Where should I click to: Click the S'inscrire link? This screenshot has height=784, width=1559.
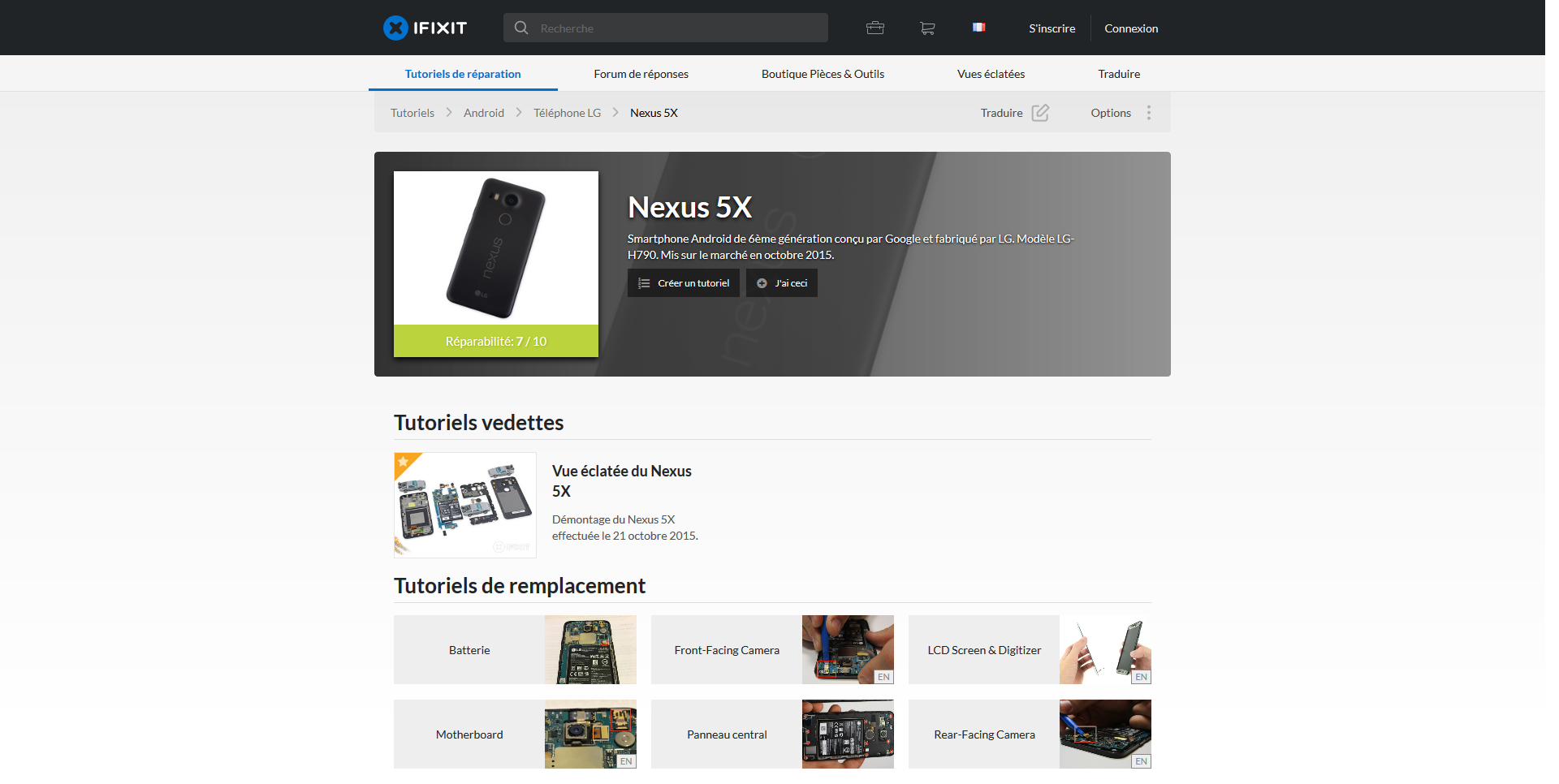click(x=1052, y=28)
